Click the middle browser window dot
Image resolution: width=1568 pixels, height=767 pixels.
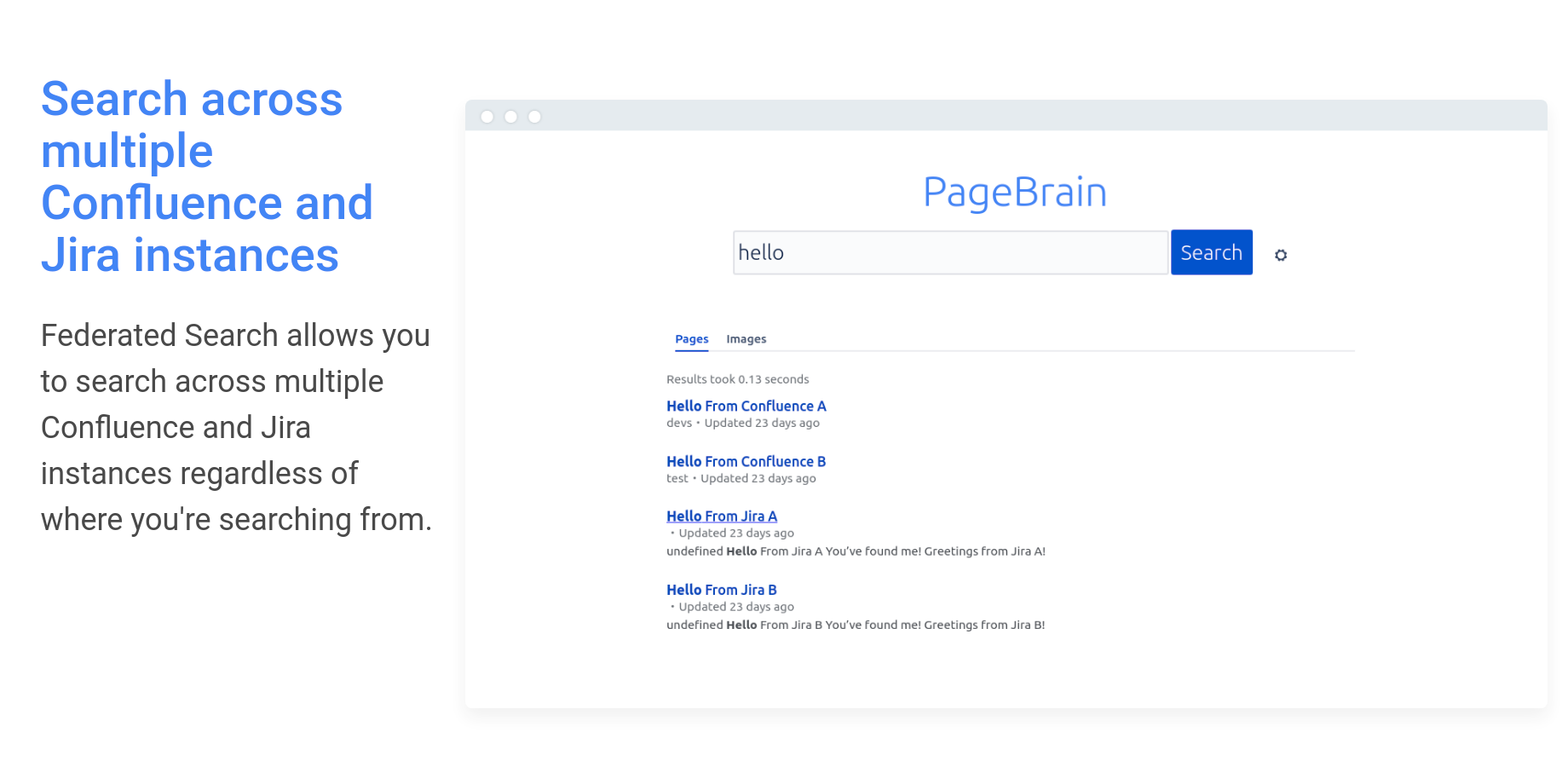[511, 117]
